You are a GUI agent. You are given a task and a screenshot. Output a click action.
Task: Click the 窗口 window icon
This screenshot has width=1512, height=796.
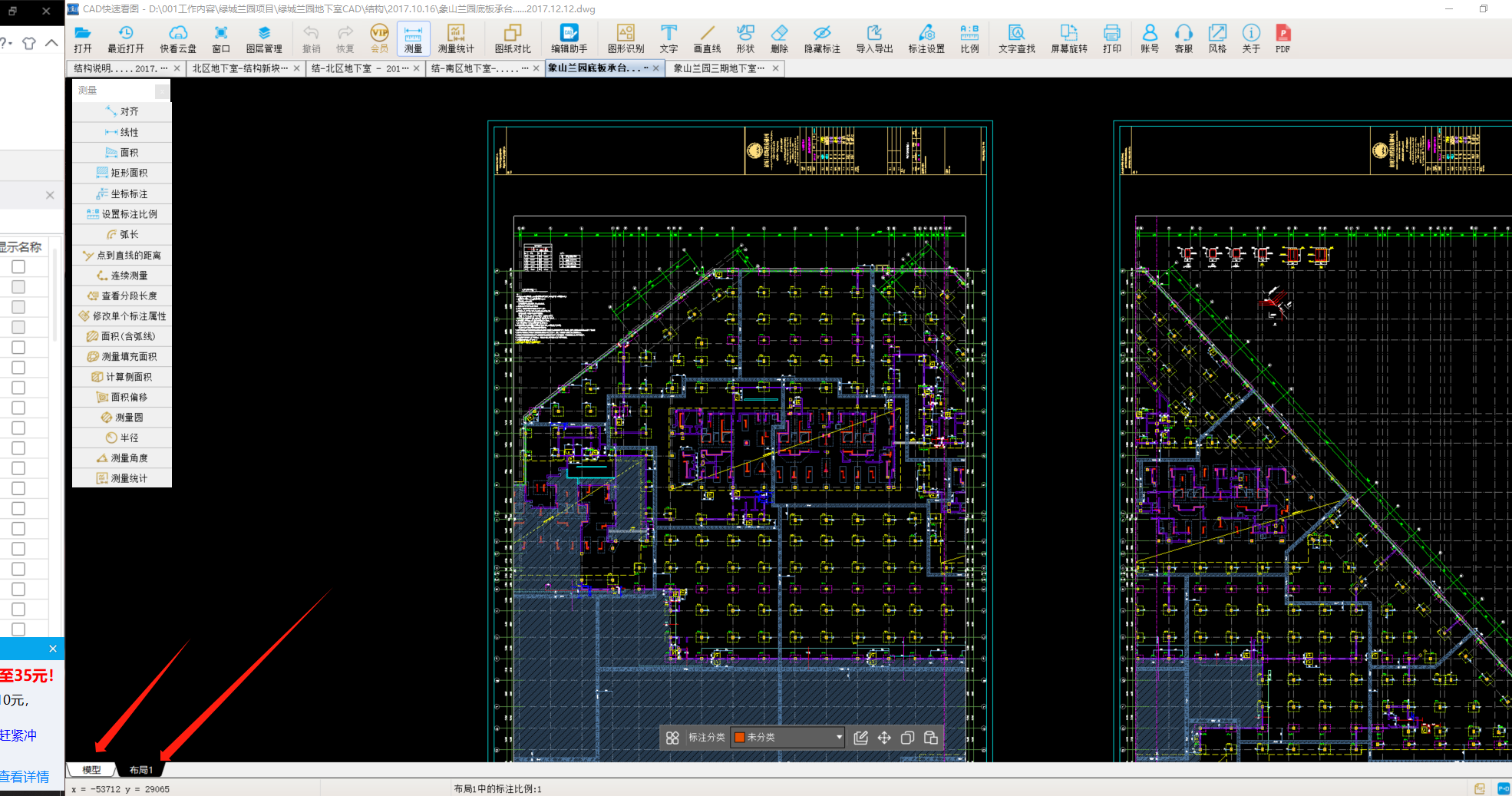click(221, 38)
